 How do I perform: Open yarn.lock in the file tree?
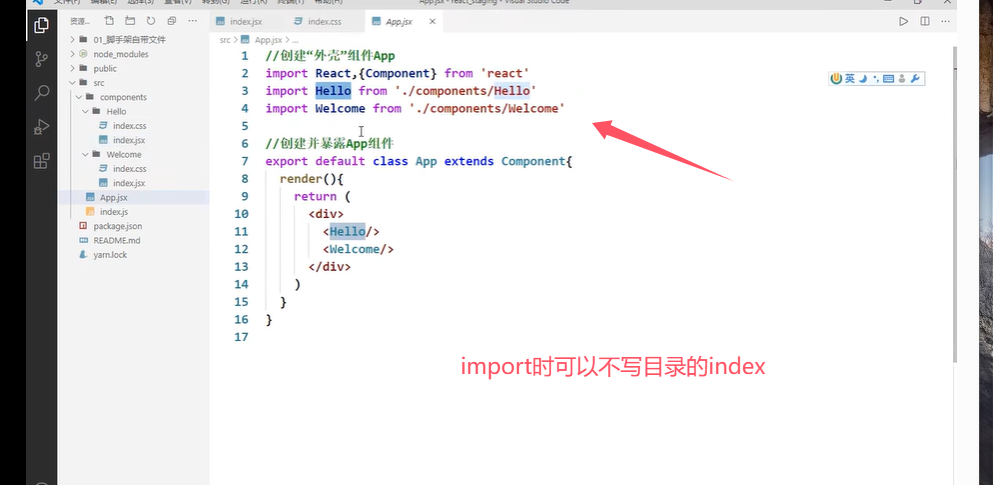point(110,255)
